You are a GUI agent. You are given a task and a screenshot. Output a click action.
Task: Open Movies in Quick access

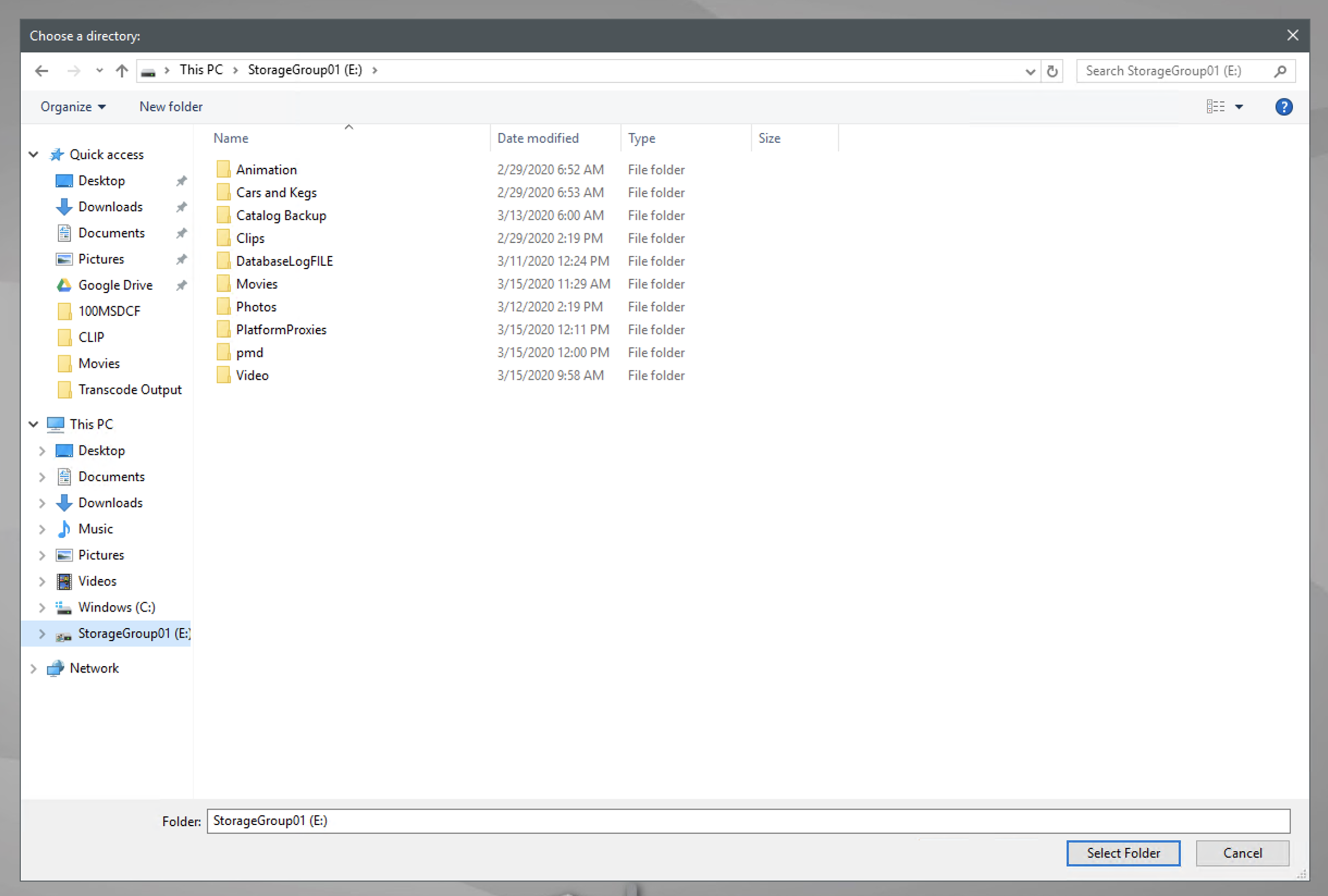click(99, 364)
